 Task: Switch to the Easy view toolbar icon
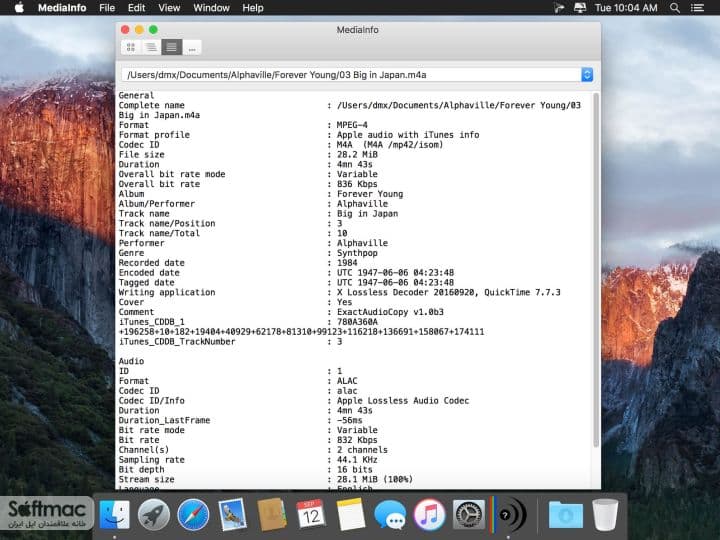click(x=131, y=47)
